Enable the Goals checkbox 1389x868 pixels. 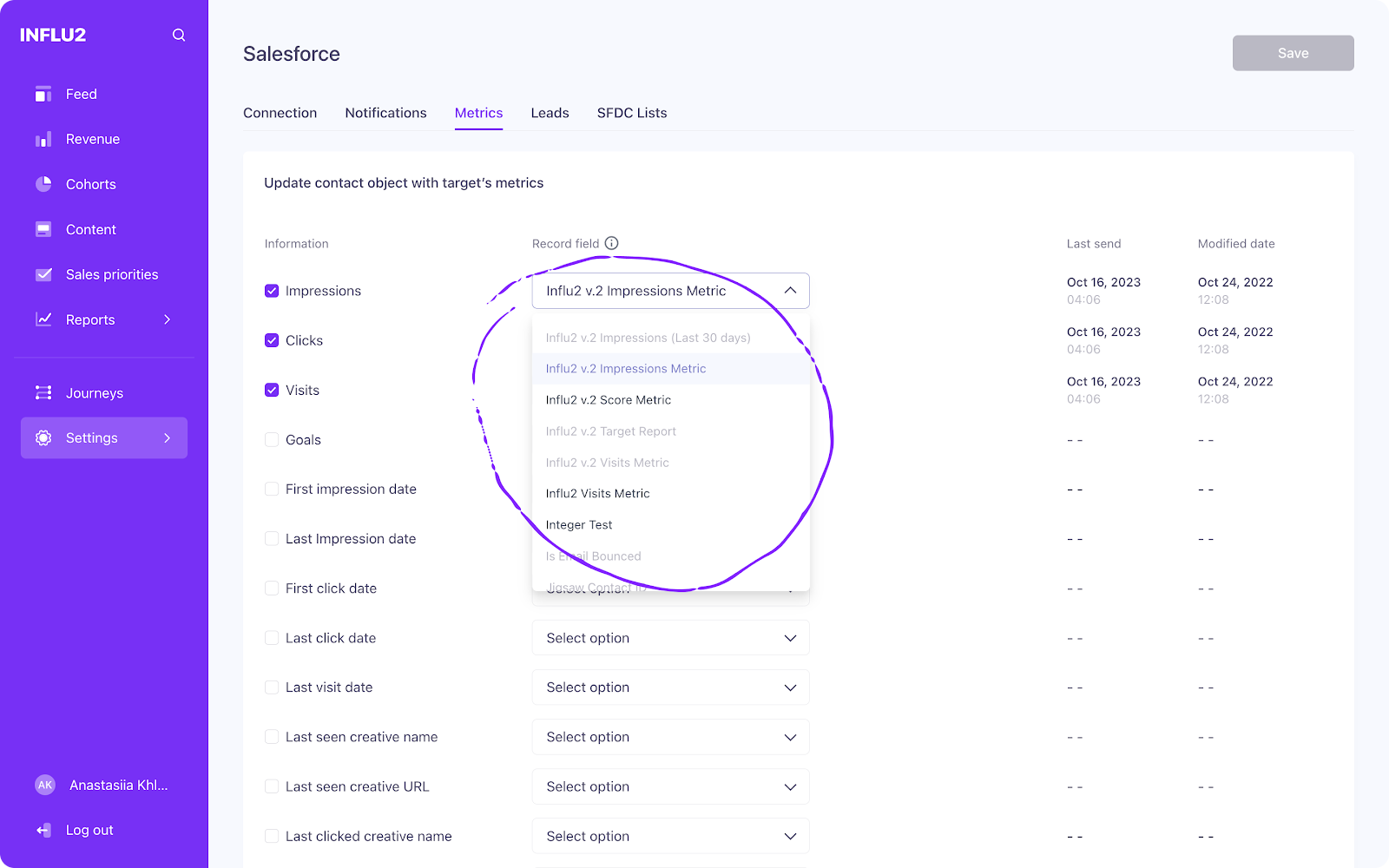[x=272, y=439]
